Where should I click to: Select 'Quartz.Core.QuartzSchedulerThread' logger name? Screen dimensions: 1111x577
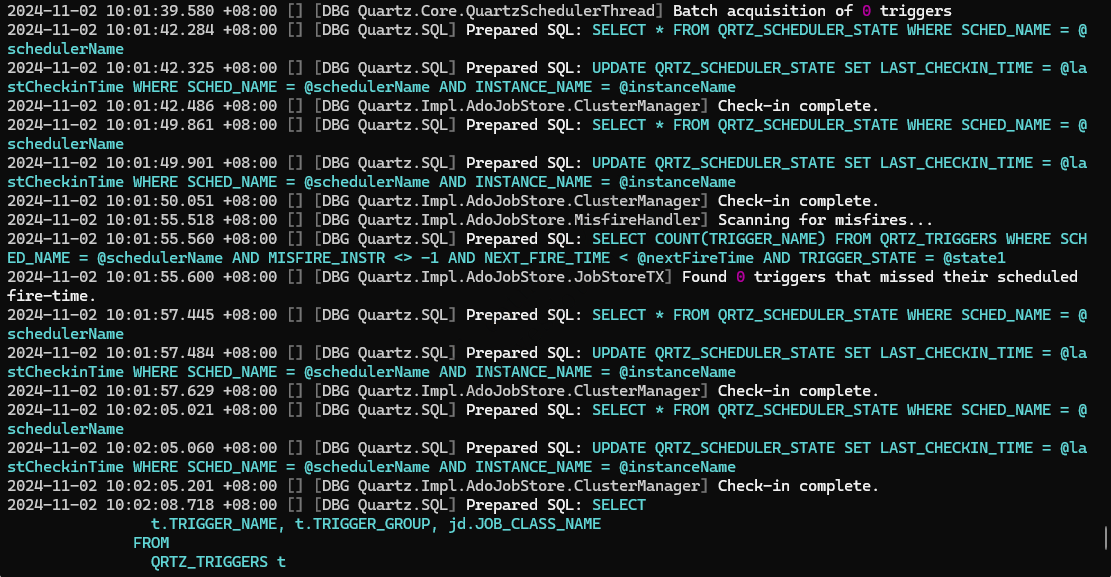coord(506,11)
